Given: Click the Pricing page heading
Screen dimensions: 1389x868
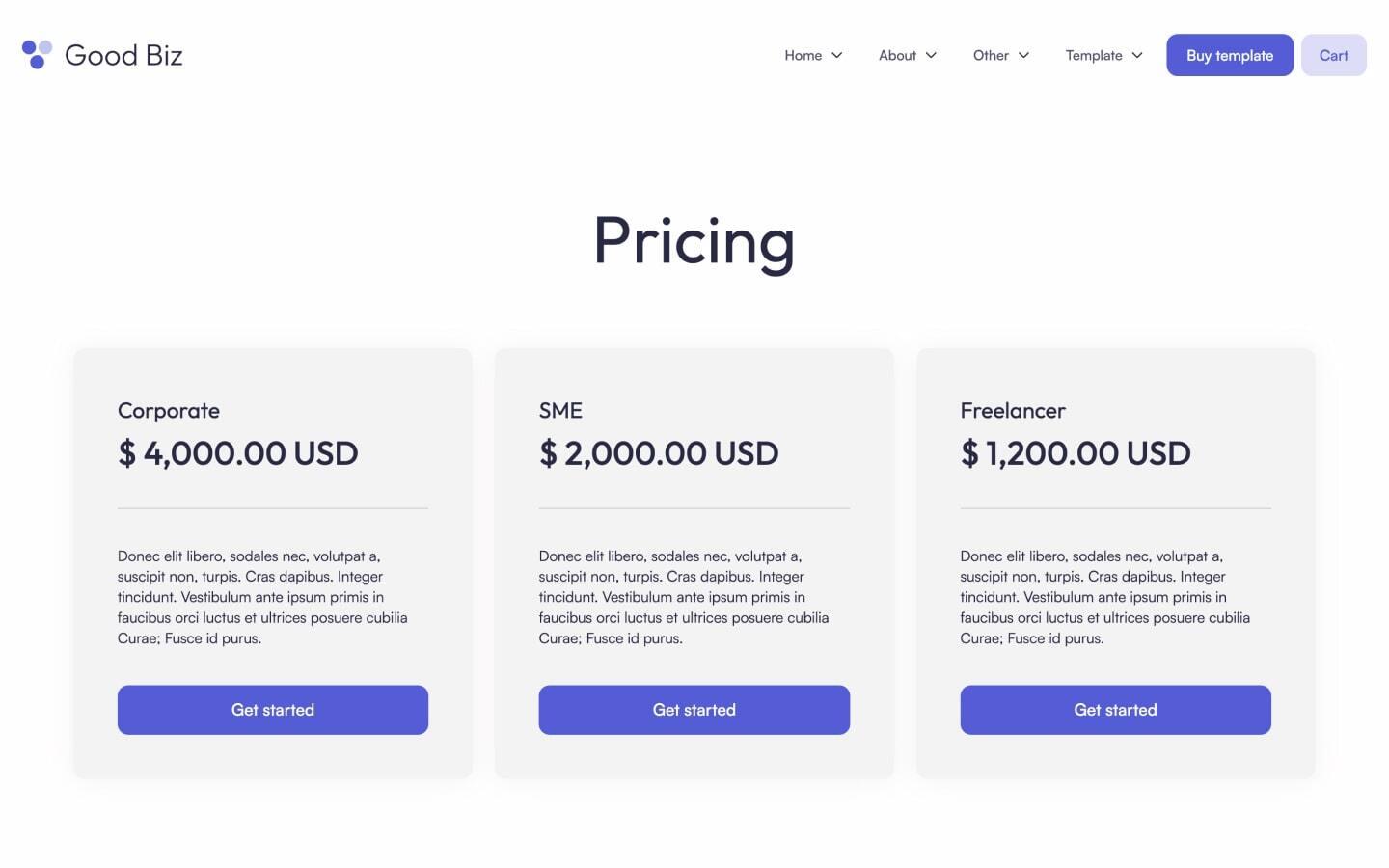Looking at the screenshot, I should 694,241.
